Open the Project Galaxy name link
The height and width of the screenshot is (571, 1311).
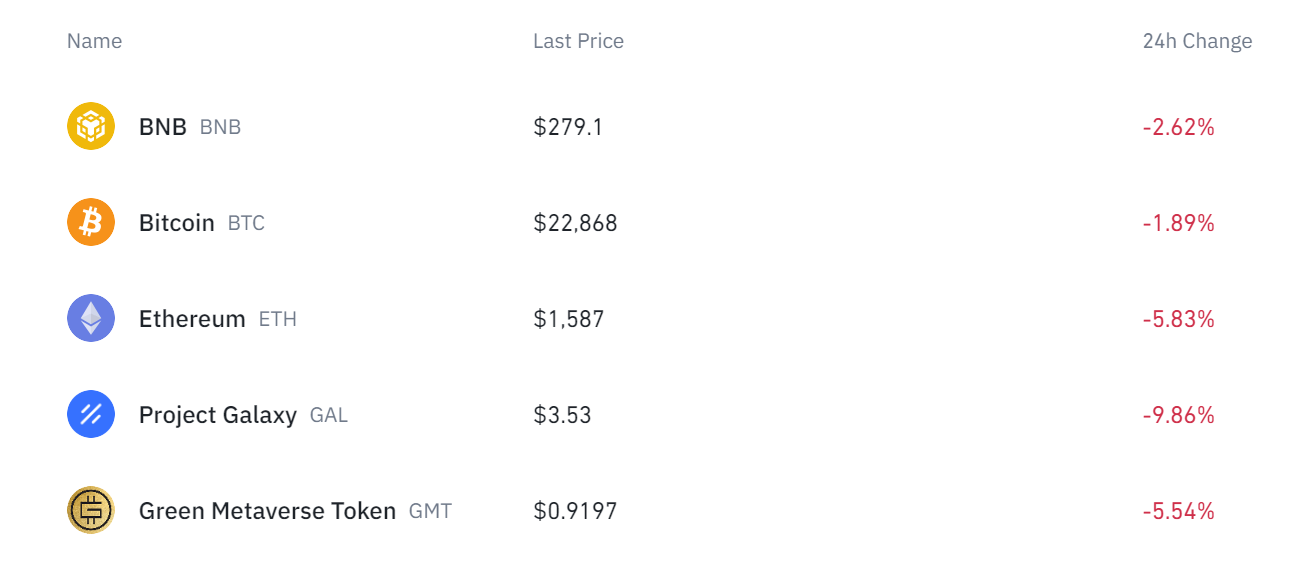[x=218, y=415]
